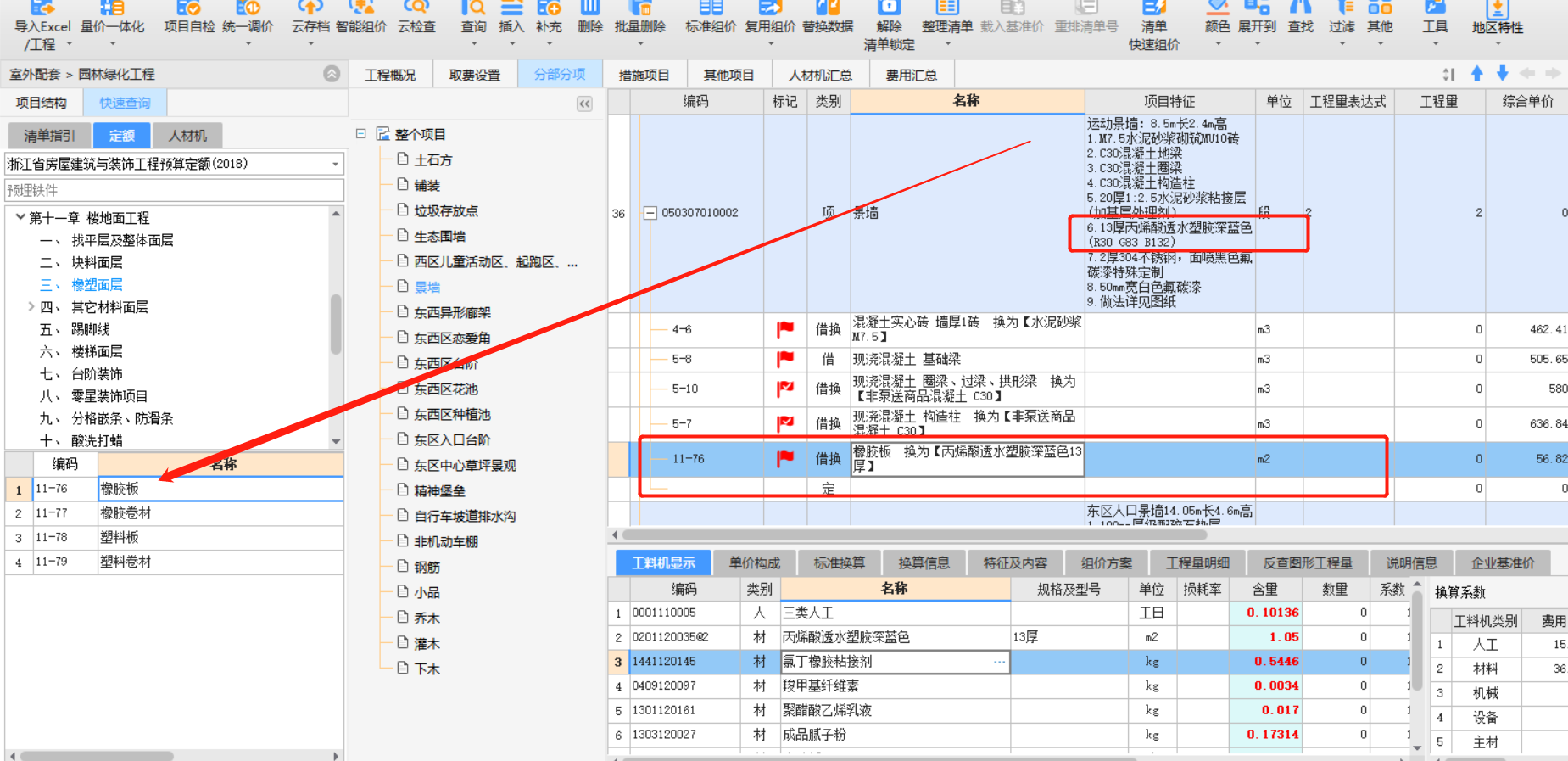Open 云检查 tool
Screen dimensions: 1568x761
pos(416,19)
